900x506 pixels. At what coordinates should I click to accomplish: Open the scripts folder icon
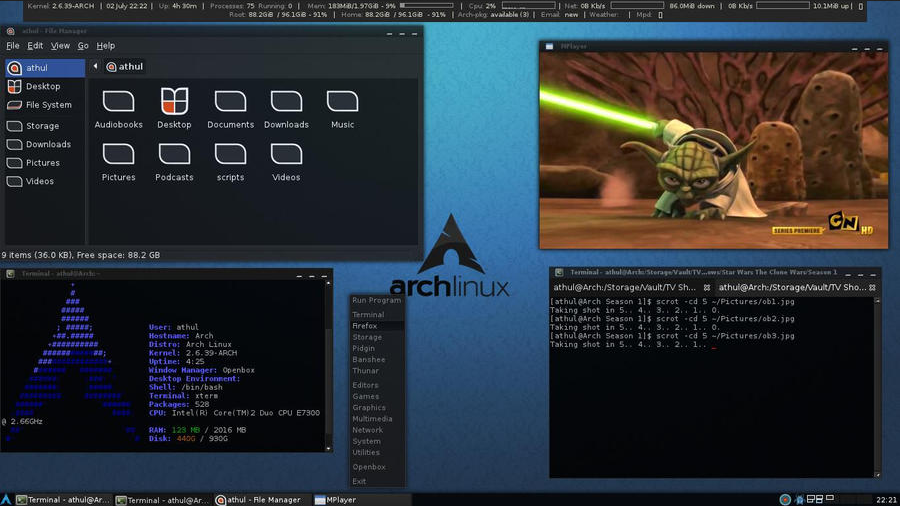coord(230,154)
